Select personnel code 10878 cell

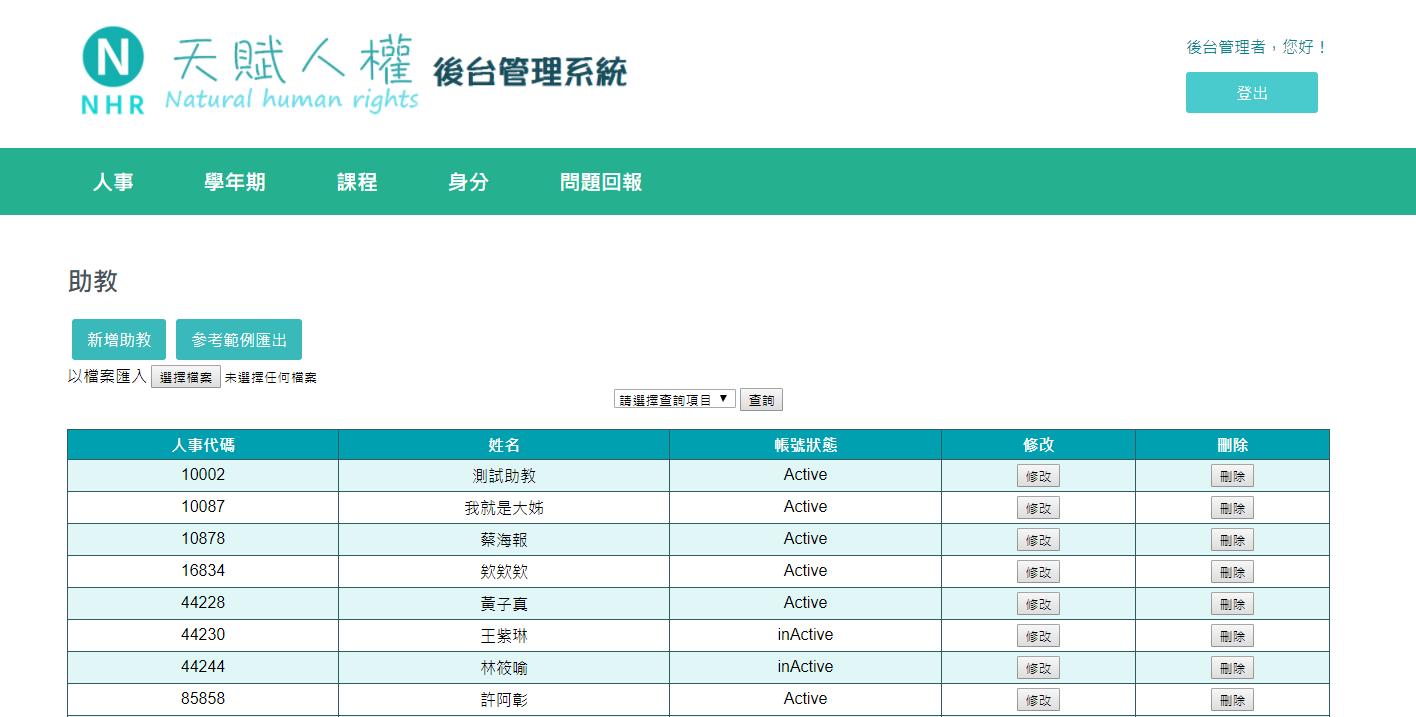pyautogui.click(x=203, y=539)
